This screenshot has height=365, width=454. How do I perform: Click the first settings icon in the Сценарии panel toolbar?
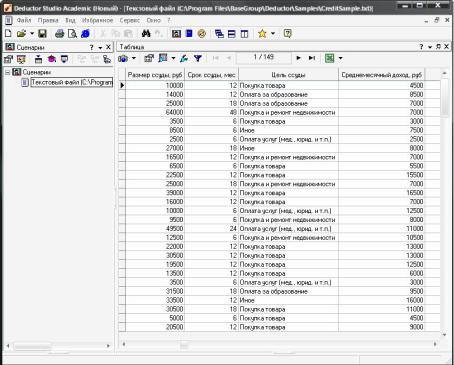(x=8, y=59)
